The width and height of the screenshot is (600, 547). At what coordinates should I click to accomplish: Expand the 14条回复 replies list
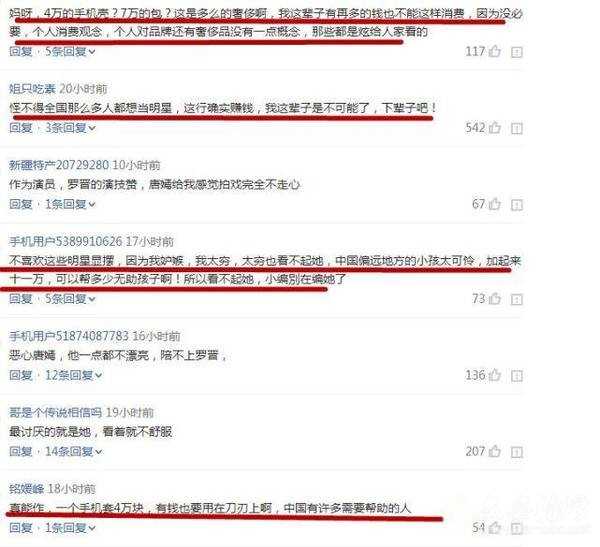(x=73, y=452)
